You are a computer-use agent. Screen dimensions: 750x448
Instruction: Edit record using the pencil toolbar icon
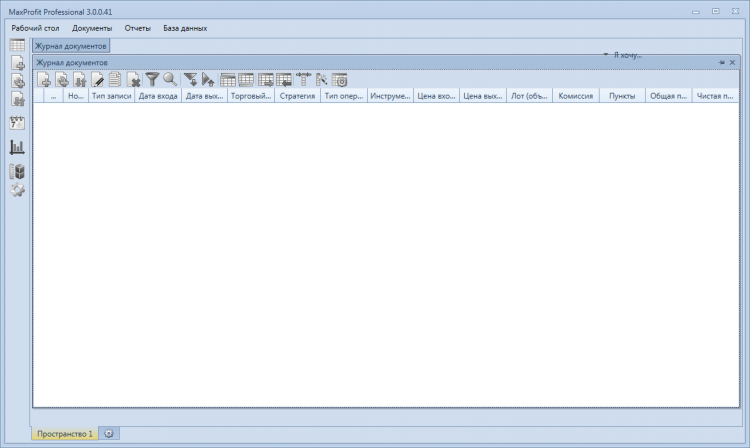(98, 80)
